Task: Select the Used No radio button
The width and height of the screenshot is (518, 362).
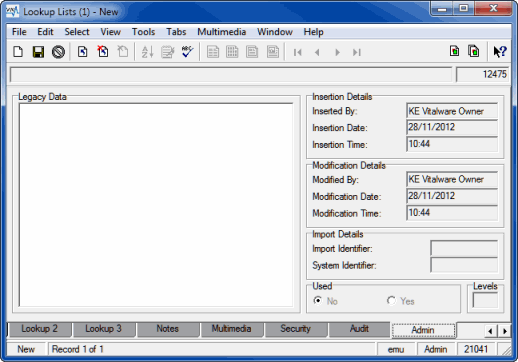Action: [x=318, y=301]
